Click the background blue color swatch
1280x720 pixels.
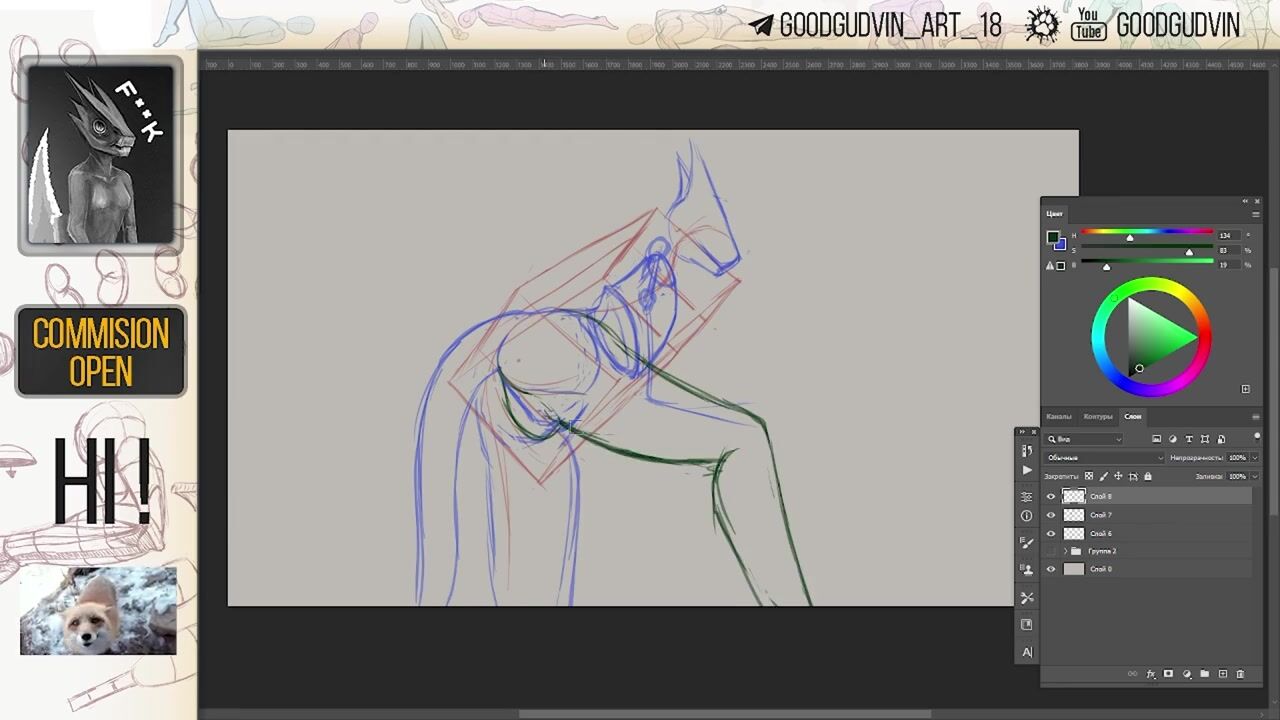click(1062, 246)
